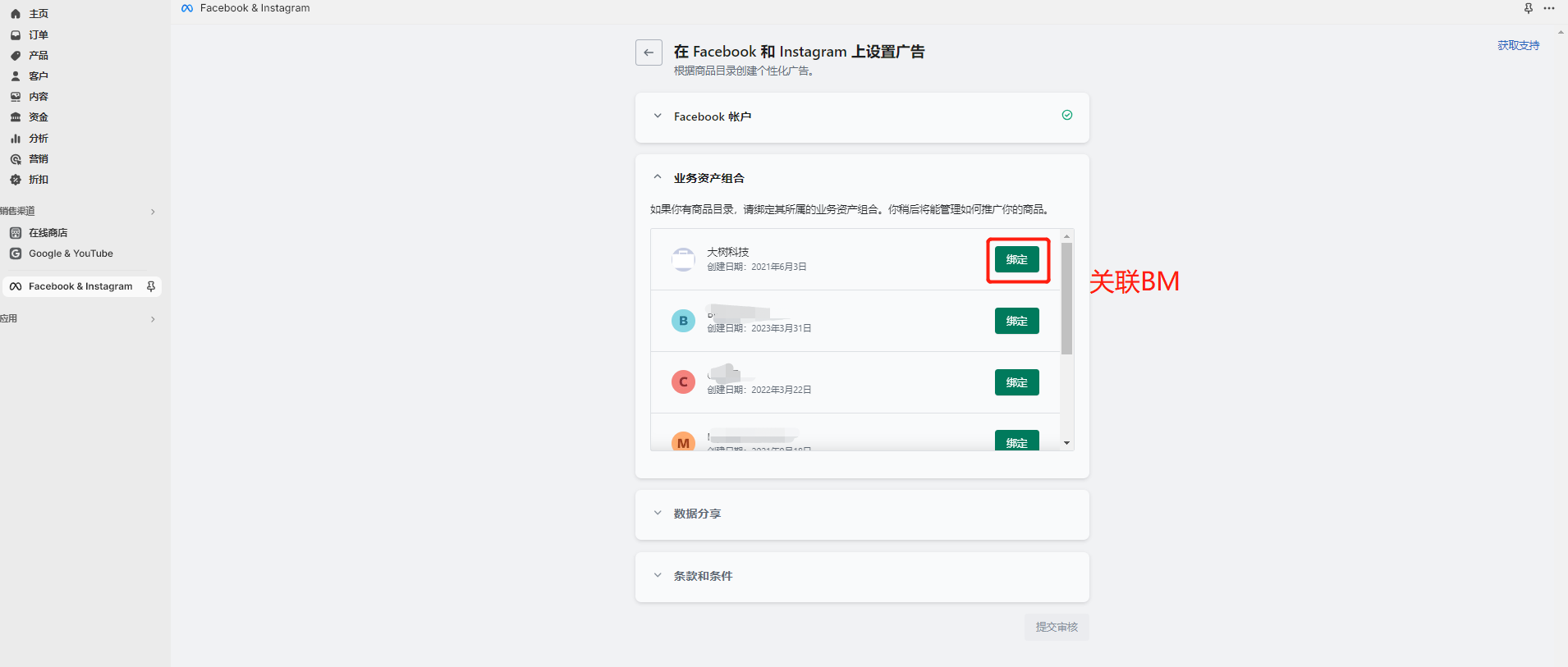
Task: Click 绑定 for the C account
Action: (x=1017, y=382)
